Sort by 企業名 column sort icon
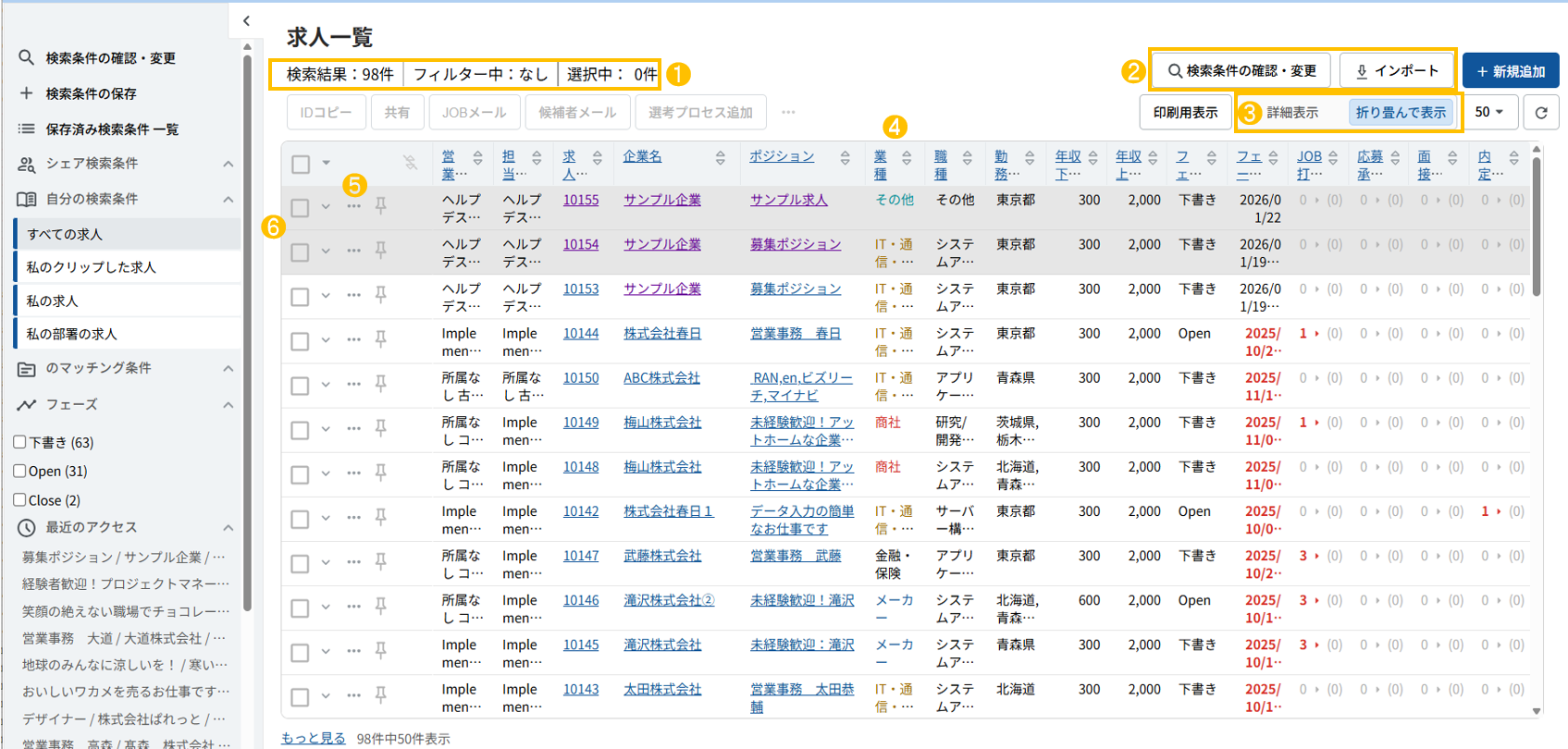Image resolution: width=1568 pixels, height=749 pixels. click(721, 159)
